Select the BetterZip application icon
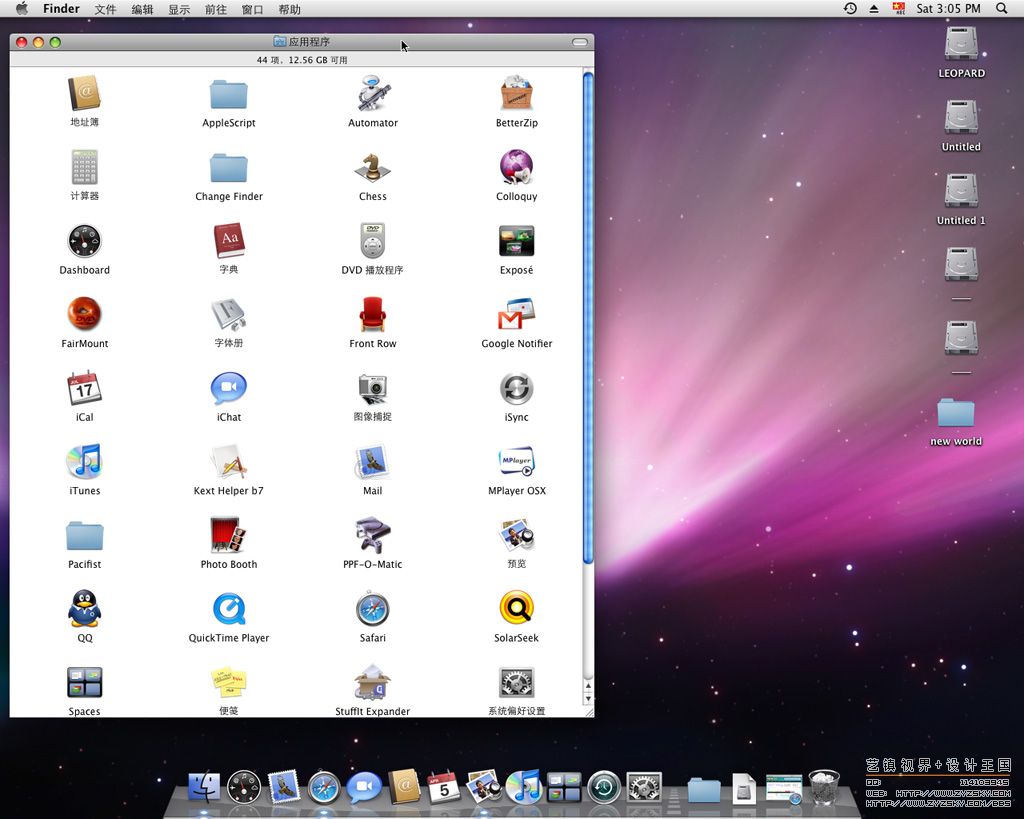The height and width of the screenshot is (819, 1024). (x=517, y=93)
